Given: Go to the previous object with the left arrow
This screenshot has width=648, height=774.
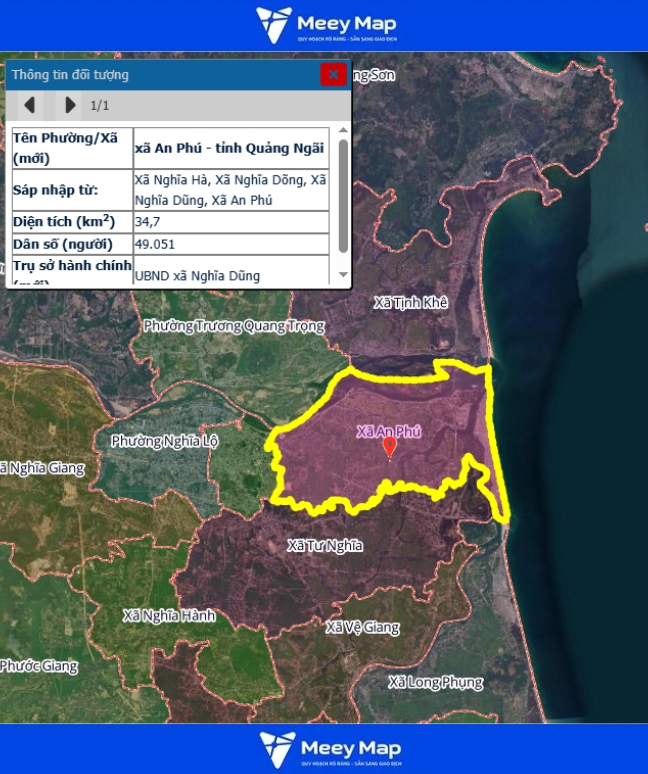Looking at the screenshot, I should [29, 105].
